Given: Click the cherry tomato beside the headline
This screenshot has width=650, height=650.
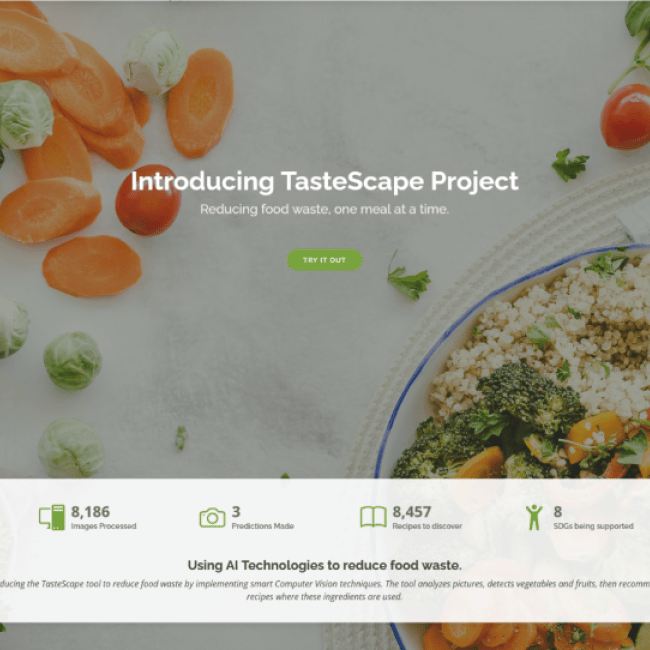Looking at the screenshot, I should 148,200.
